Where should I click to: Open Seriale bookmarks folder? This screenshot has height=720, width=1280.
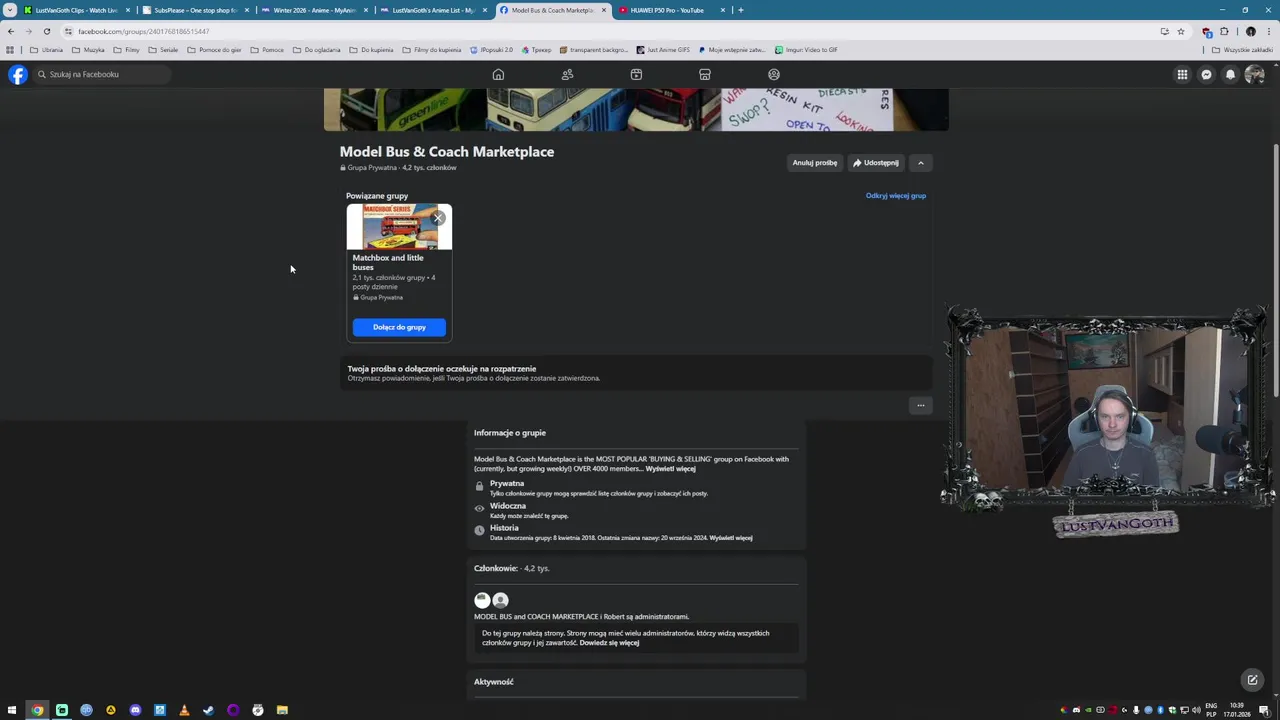pos(162,49)
